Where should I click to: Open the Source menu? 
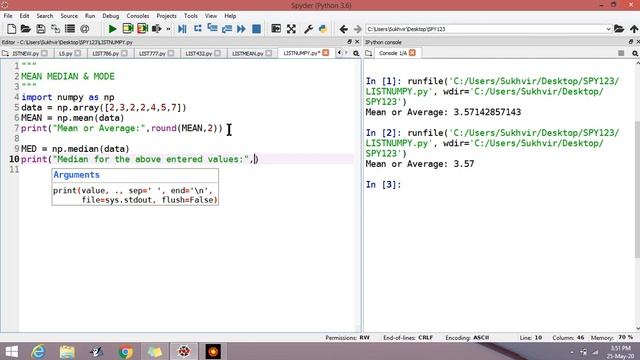(x=69, y=16)
